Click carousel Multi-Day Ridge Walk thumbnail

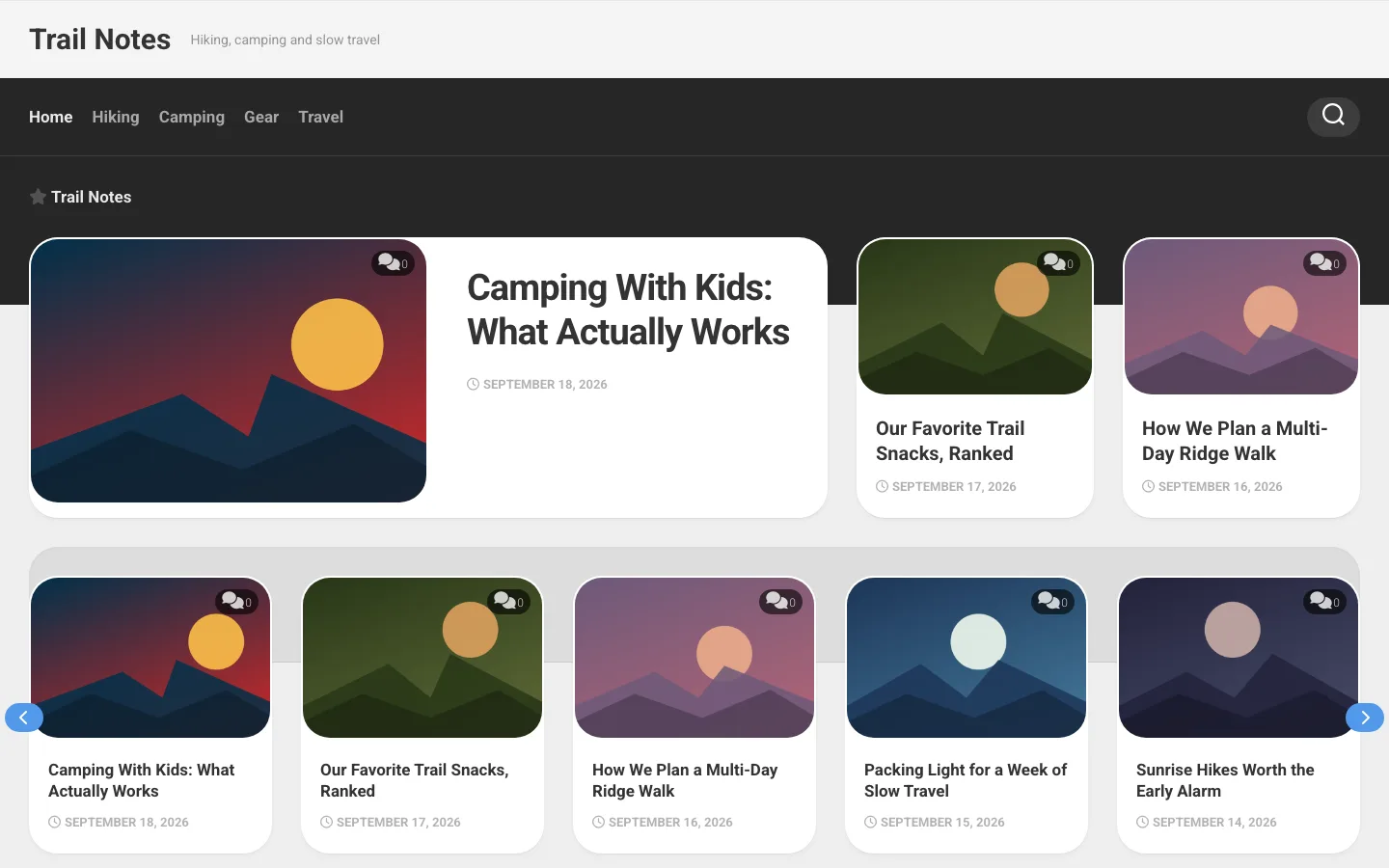point(694,658)
